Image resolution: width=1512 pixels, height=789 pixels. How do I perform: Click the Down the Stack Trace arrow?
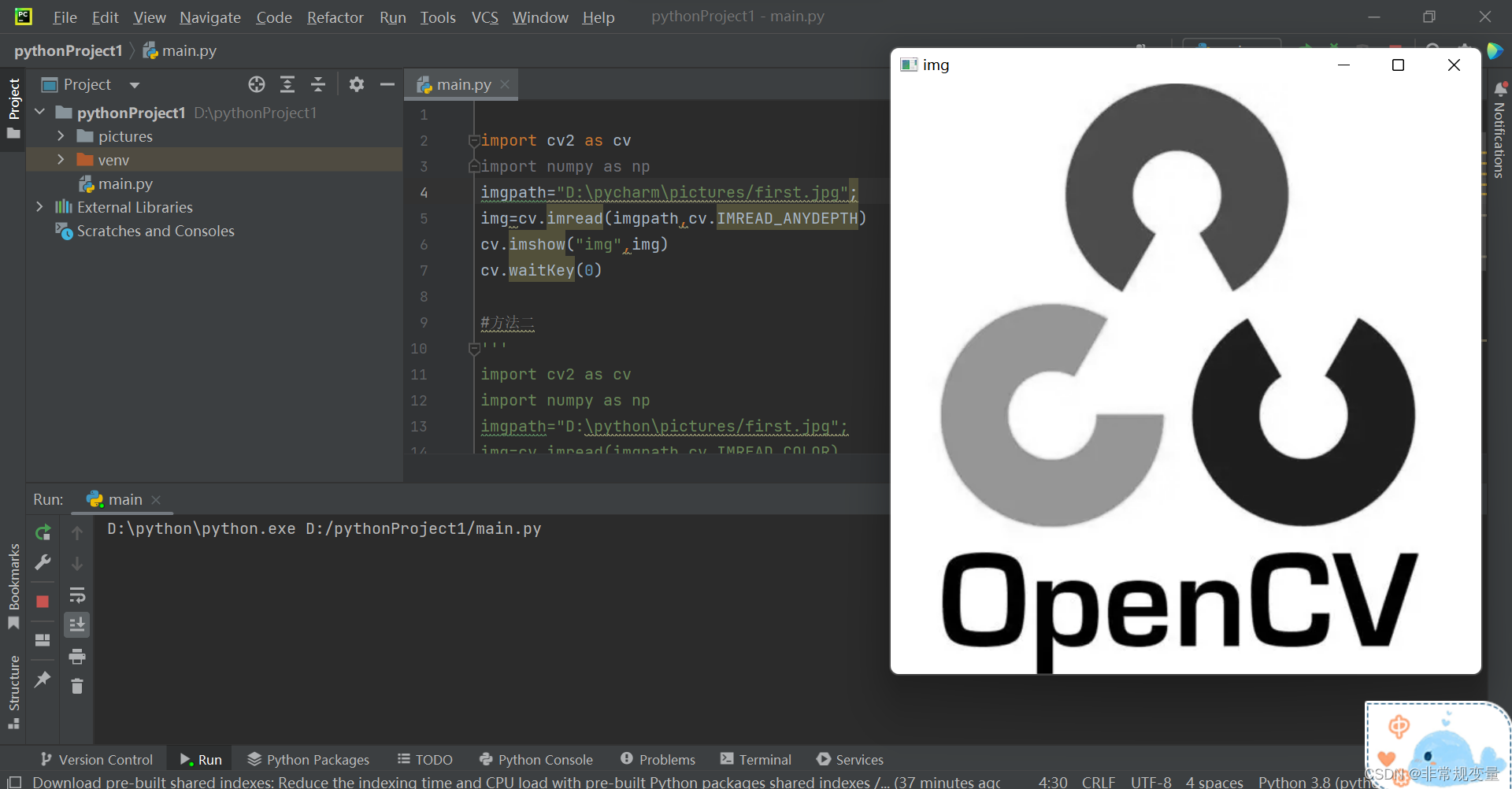[77, 564]
